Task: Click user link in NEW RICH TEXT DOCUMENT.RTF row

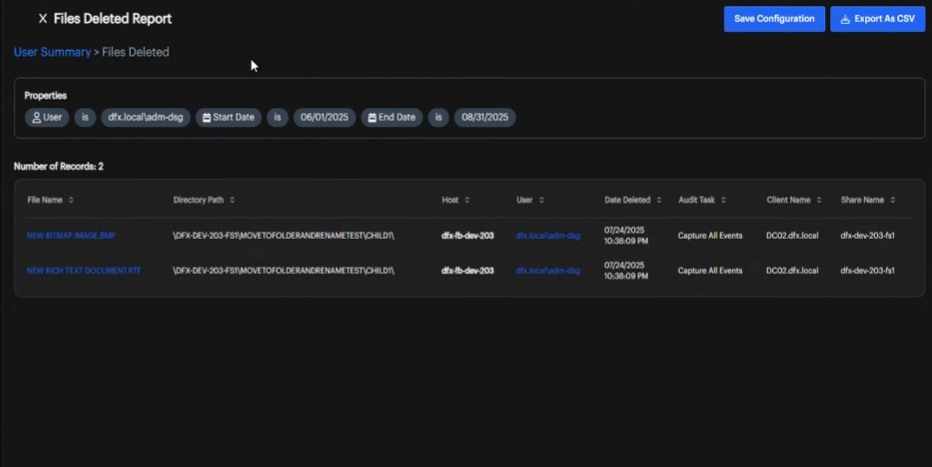Action: pyautogui.click(x=548, y=271)
